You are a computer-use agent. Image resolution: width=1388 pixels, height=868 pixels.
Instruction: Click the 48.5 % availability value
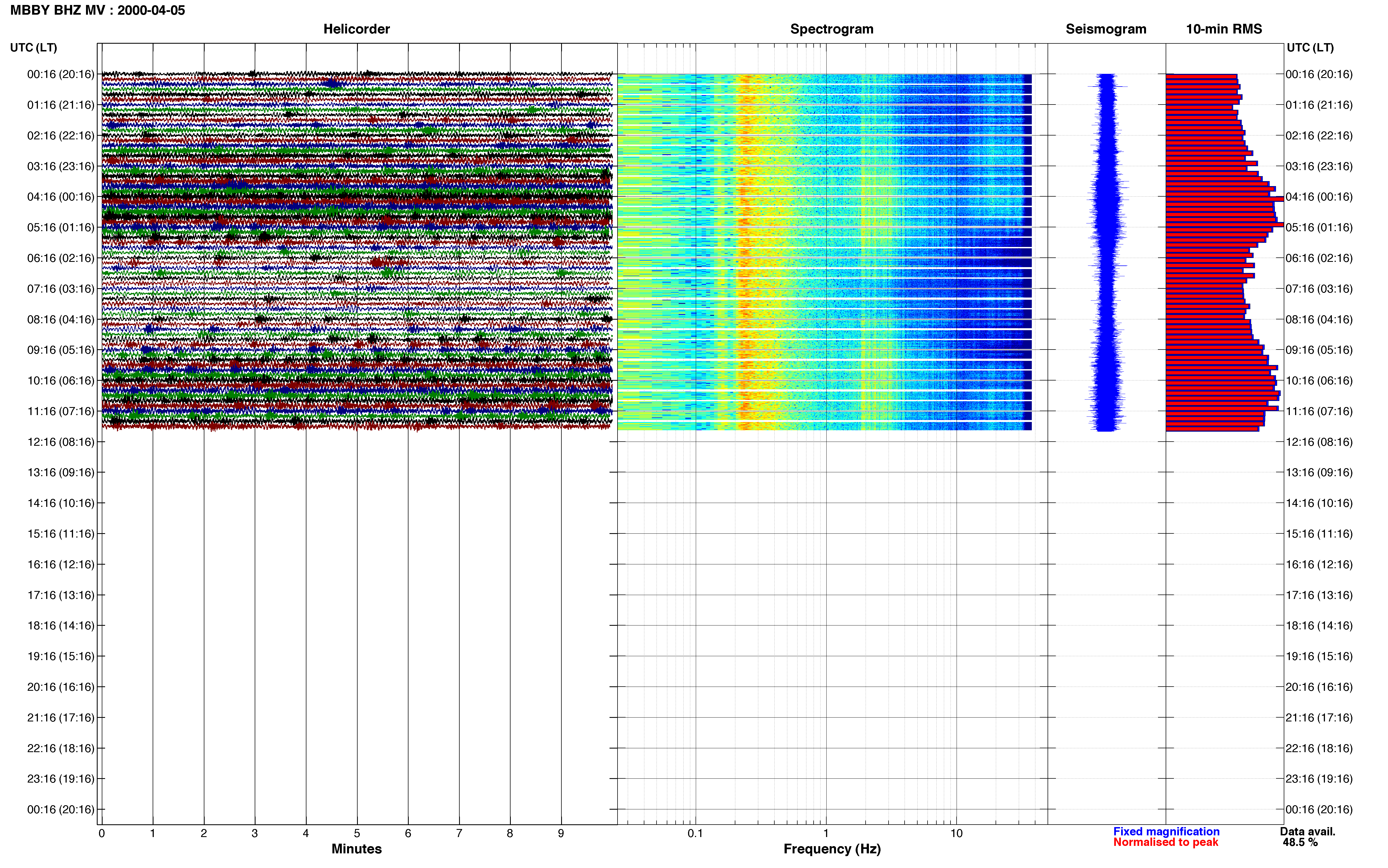[x=1300, y=842]
